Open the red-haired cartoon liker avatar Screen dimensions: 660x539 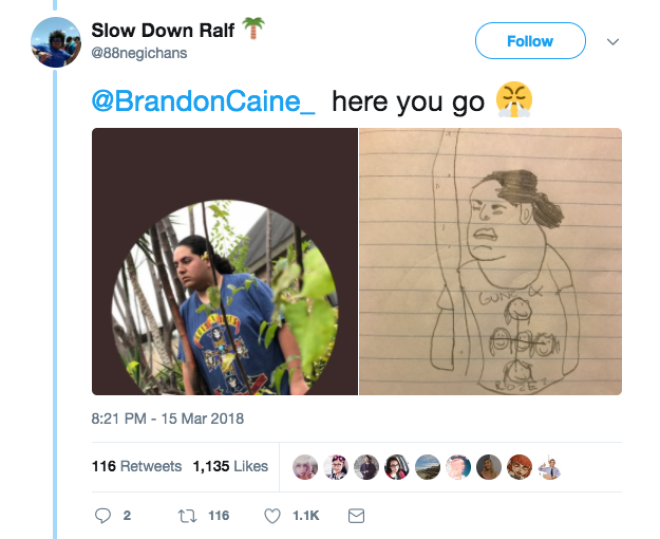click(x=519, y=467)
